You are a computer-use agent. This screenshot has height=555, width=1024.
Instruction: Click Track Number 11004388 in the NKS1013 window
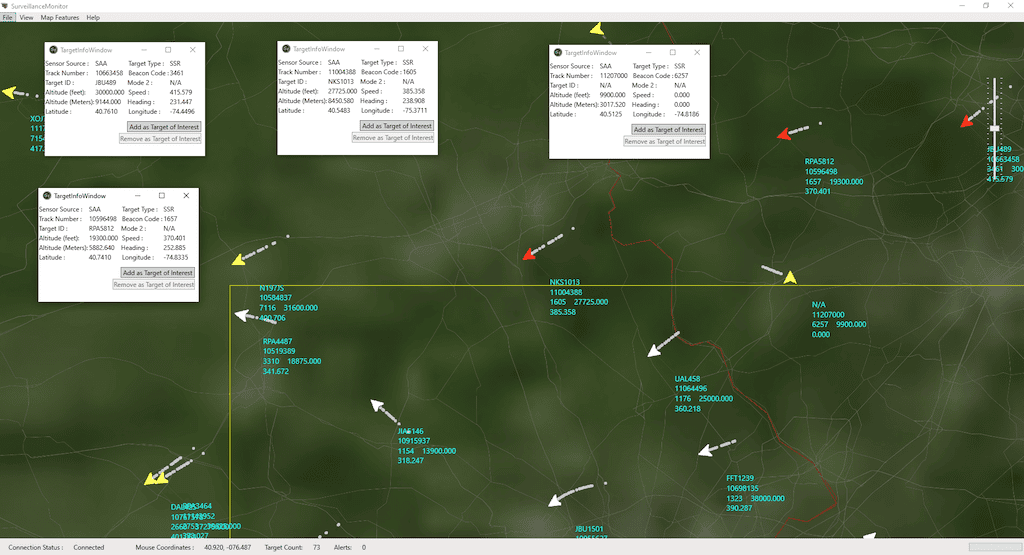tap(342, 72)
